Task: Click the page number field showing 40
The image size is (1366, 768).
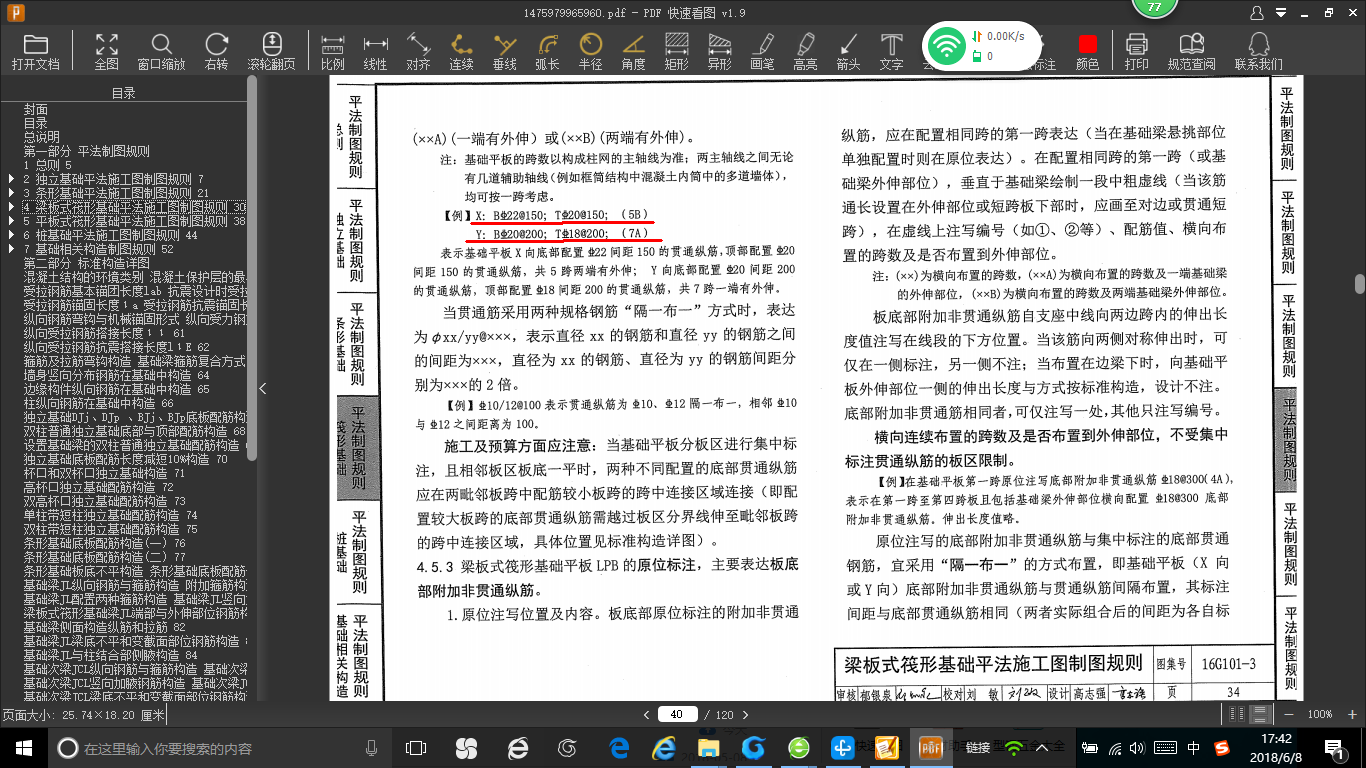Action: [x=678, y=714]
